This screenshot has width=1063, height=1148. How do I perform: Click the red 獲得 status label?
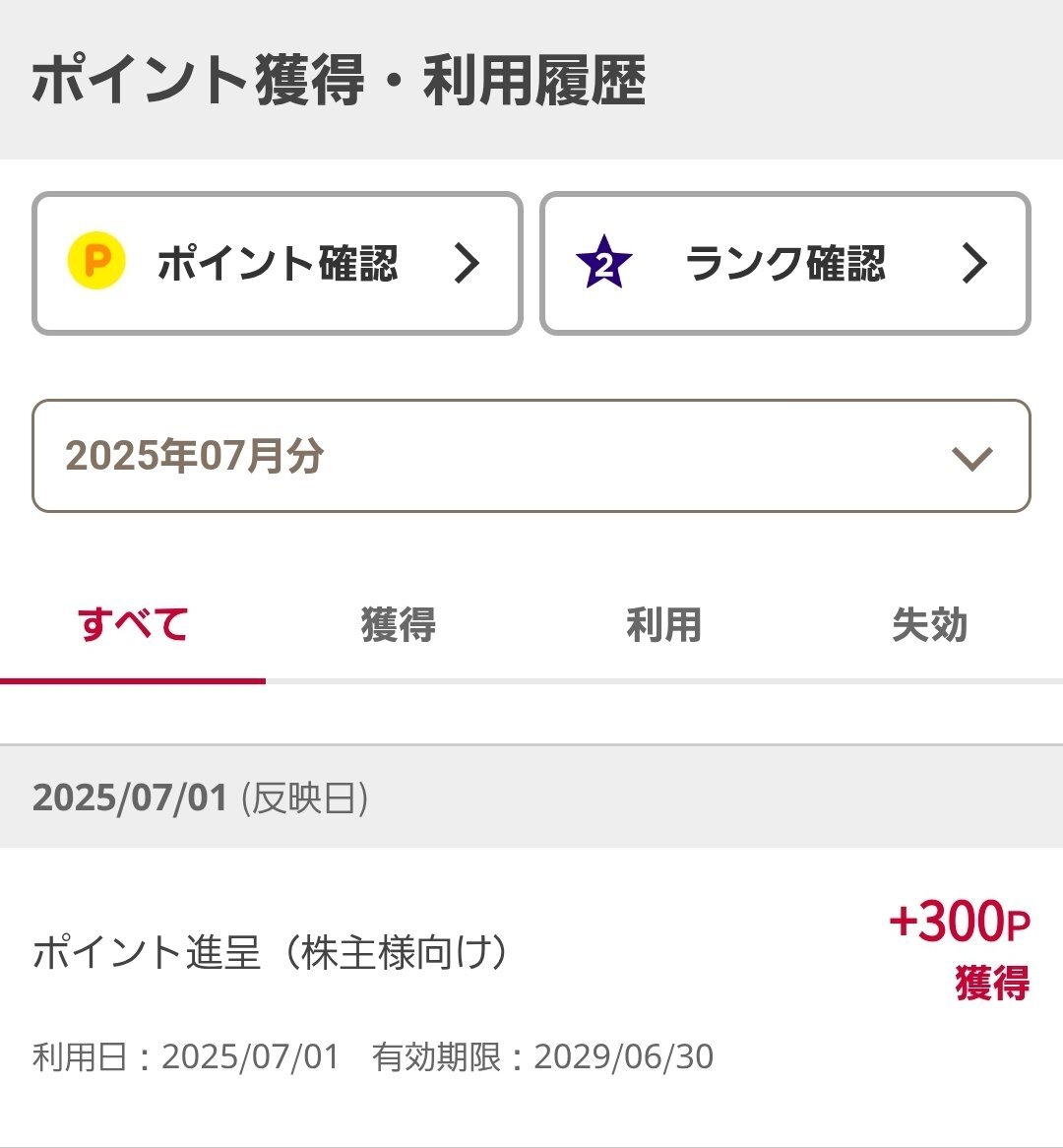tap(993, 983)
